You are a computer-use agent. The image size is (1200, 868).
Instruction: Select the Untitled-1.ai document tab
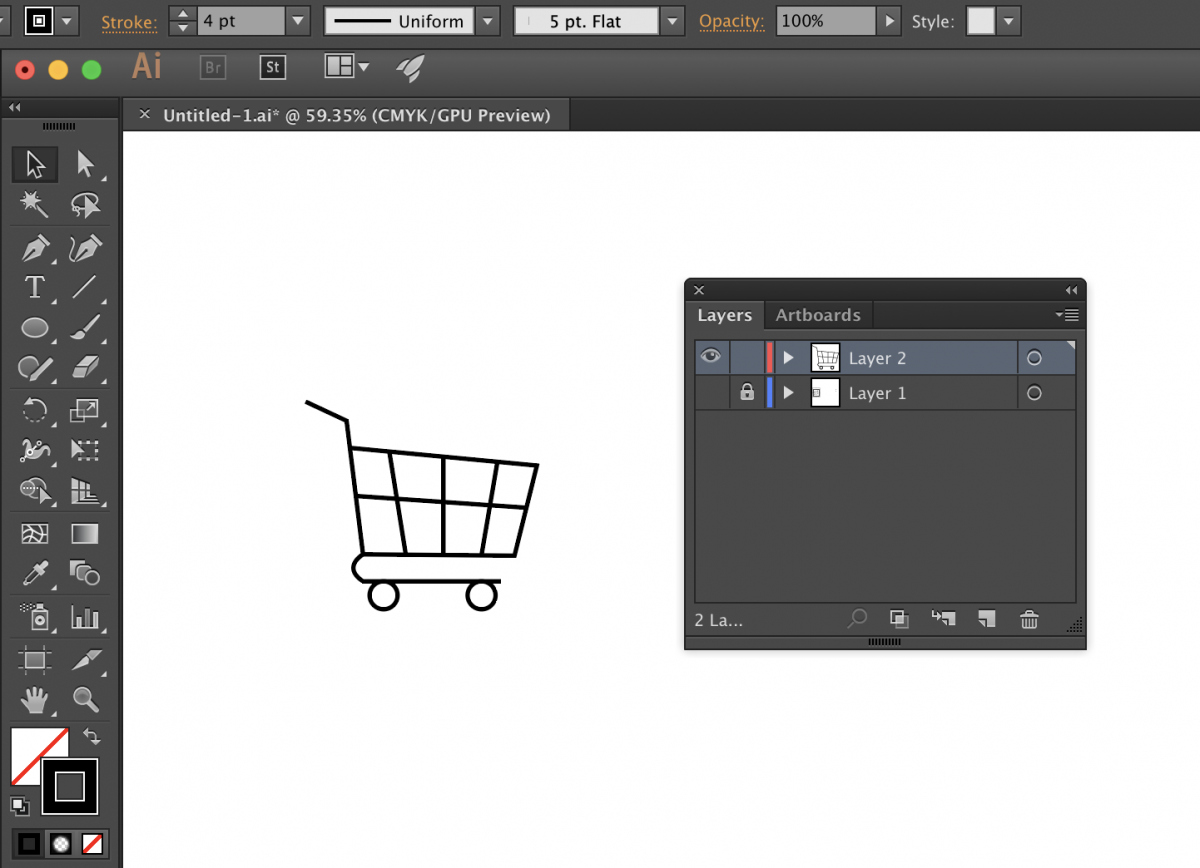click(356, 115)
